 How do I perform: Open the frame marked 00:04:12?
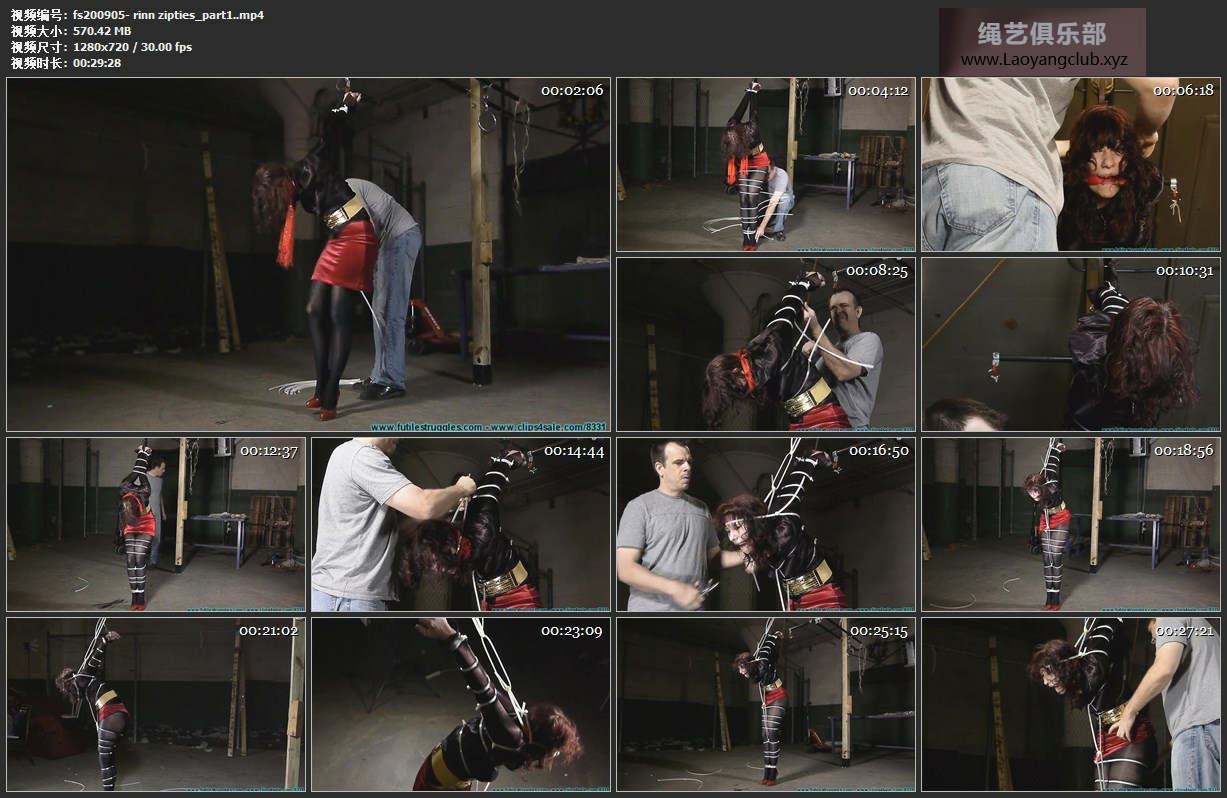765,164
